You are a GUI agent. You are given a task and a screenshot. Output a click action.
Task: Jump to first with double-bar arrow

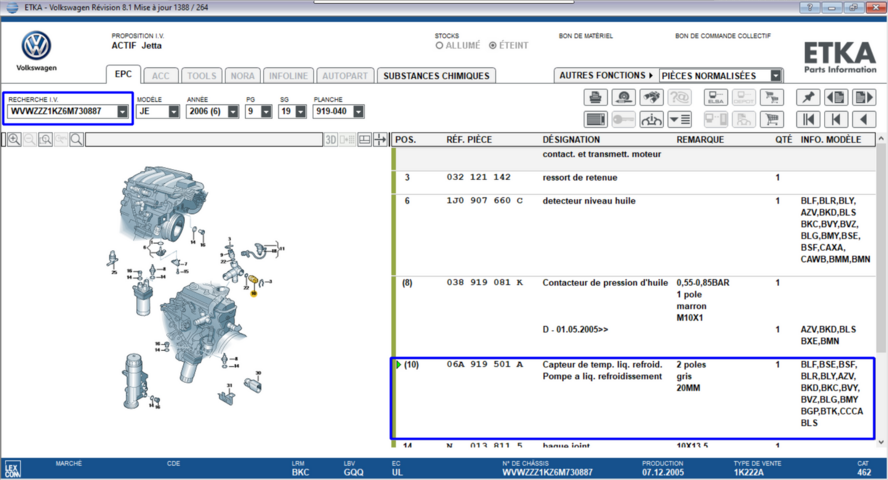pyautogui.click(x=808, y=119)
